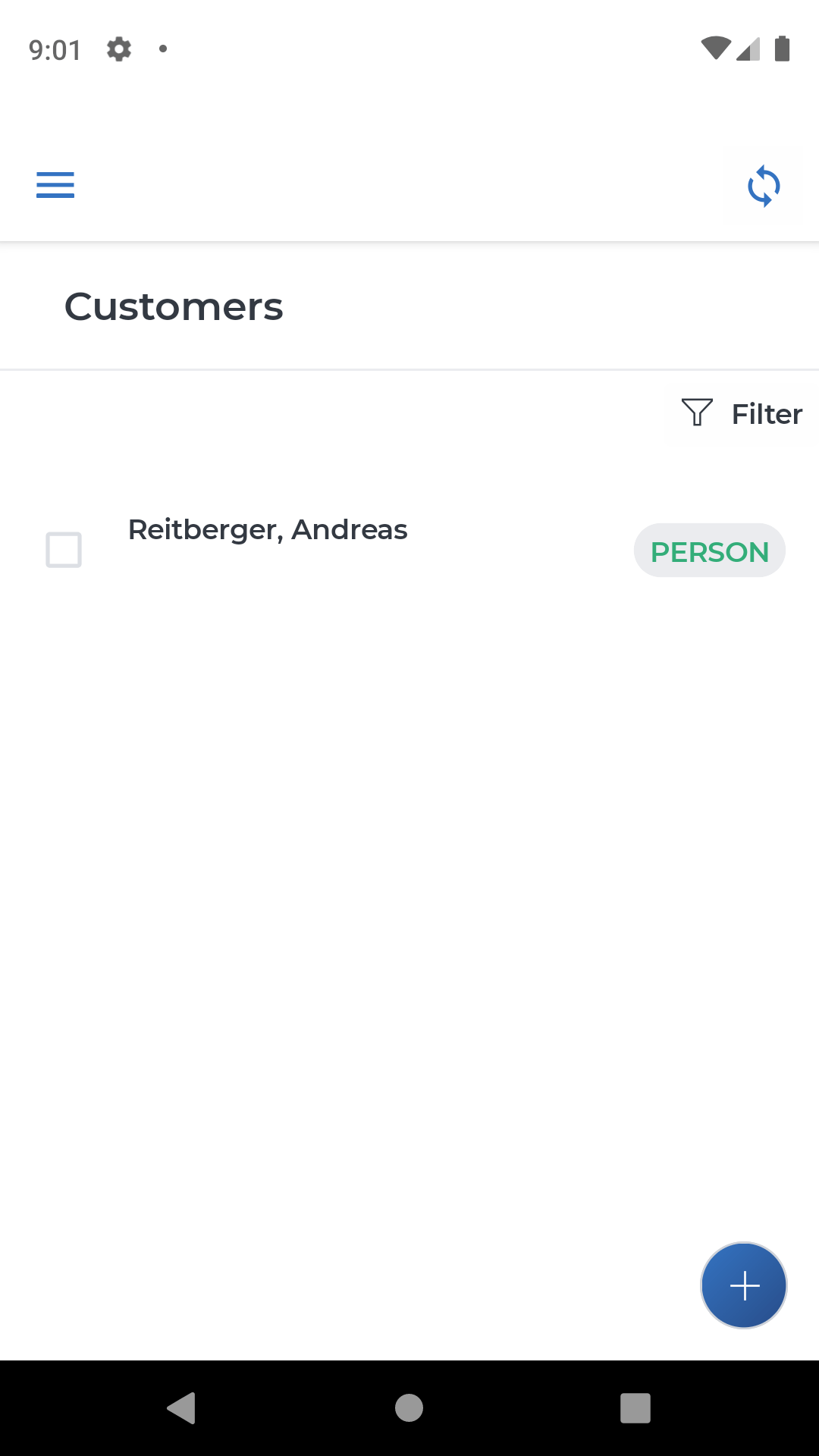Open the Filter options
Image resolution: width=819 pixels, height=1456 pixels.
click(741, 414)
